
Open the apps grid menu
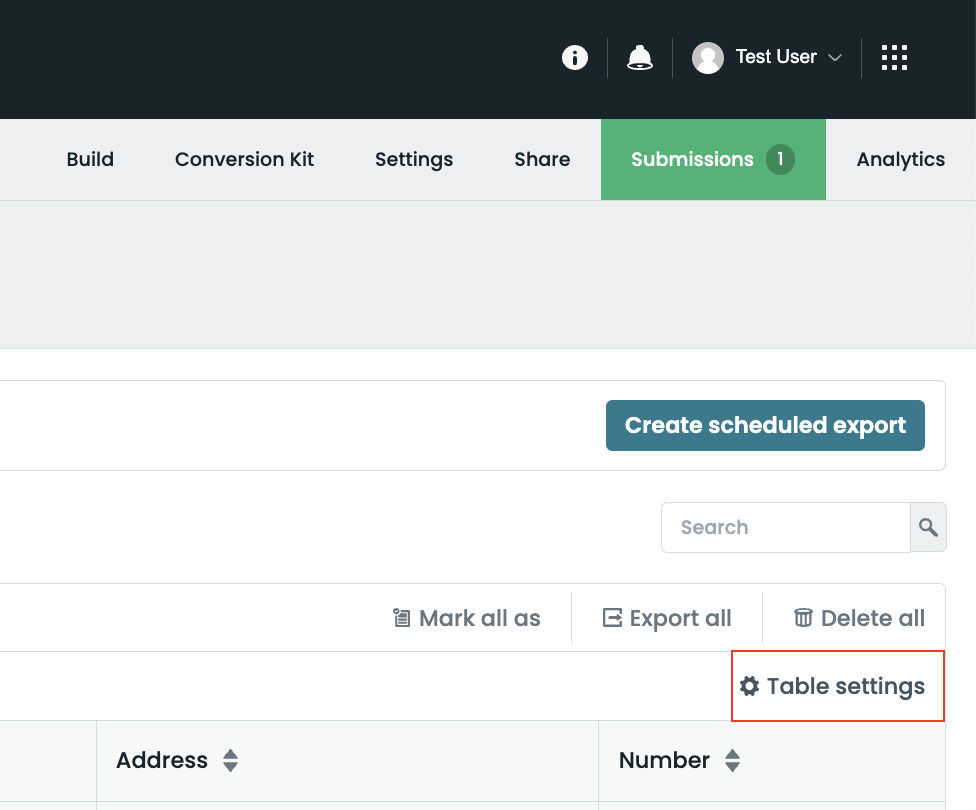894,58
